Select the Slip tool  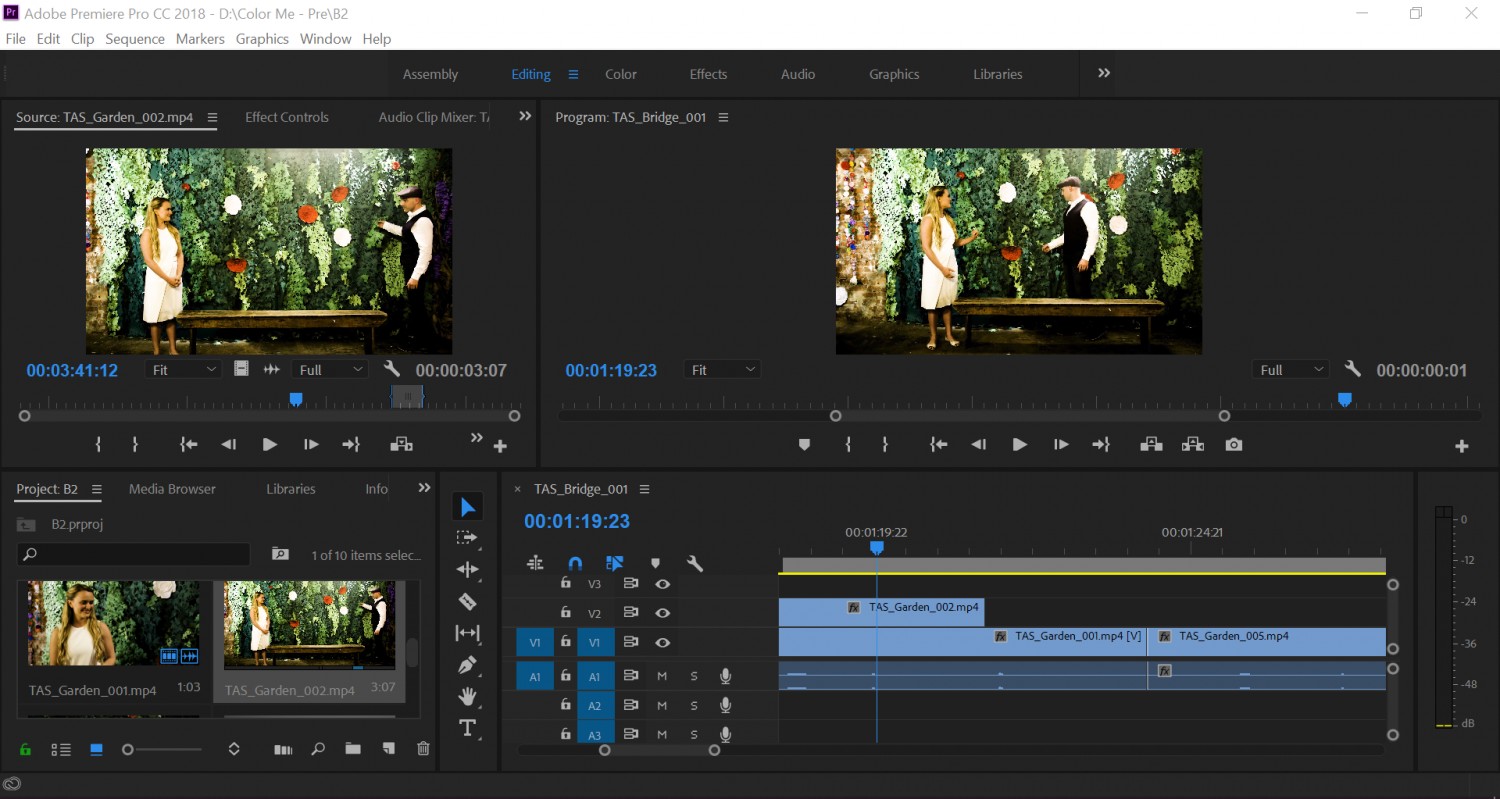[x=467, y=633]
